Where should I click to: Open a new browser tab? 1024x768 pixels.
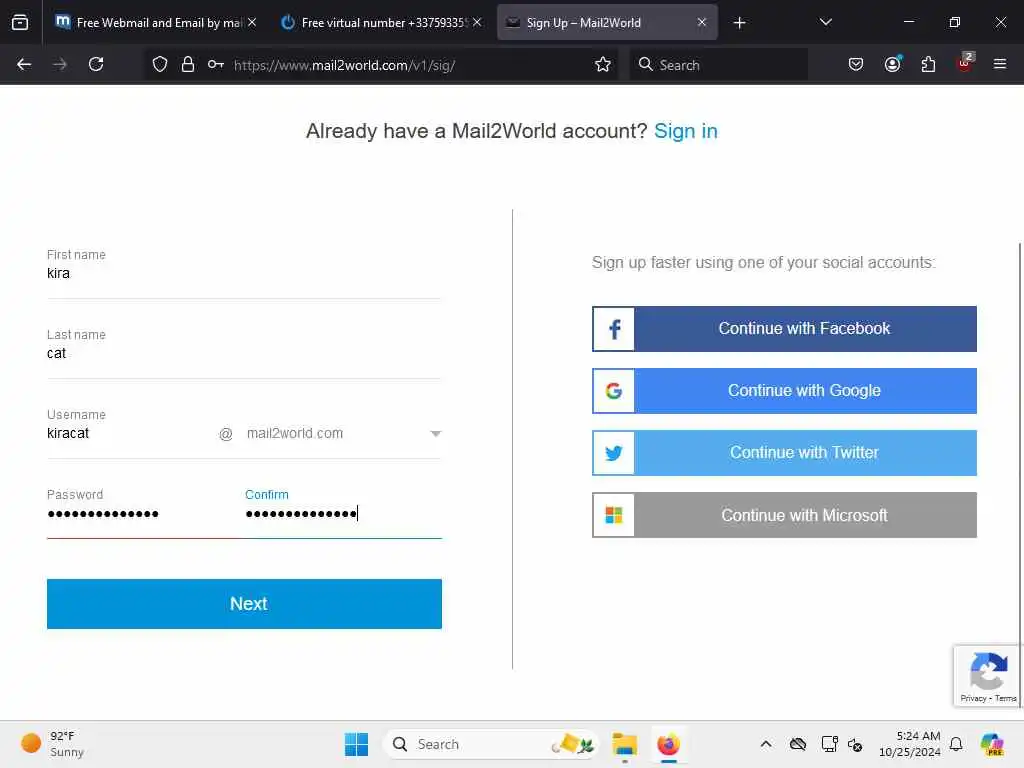[x=739, y=23]
